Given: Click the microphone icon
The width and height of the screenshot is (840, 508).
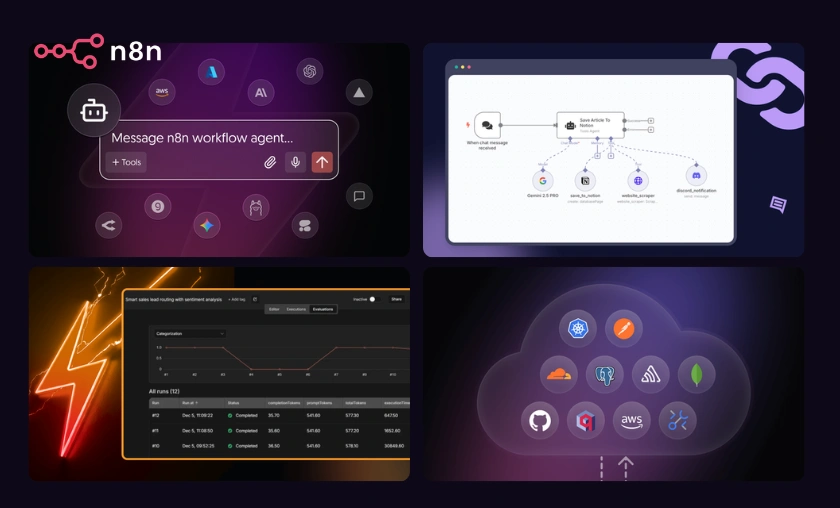Looking at the screenshot, I should pos(295,162).
